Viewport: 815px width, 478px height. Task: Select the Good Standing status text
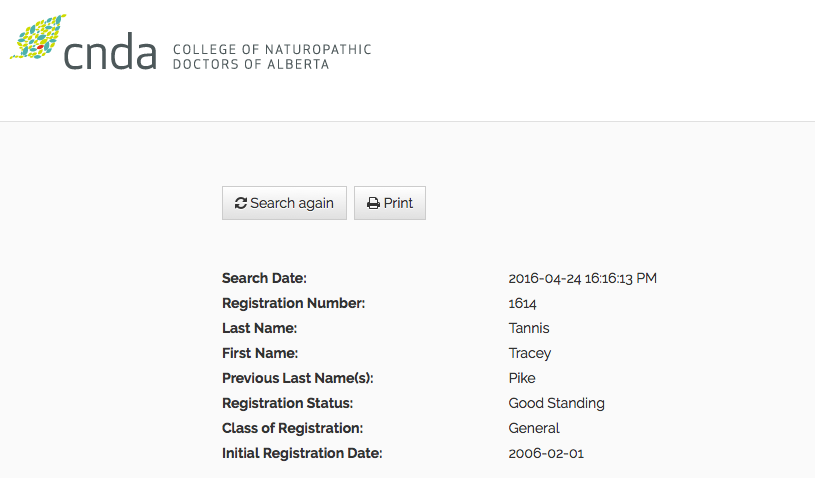click(556, 403)
